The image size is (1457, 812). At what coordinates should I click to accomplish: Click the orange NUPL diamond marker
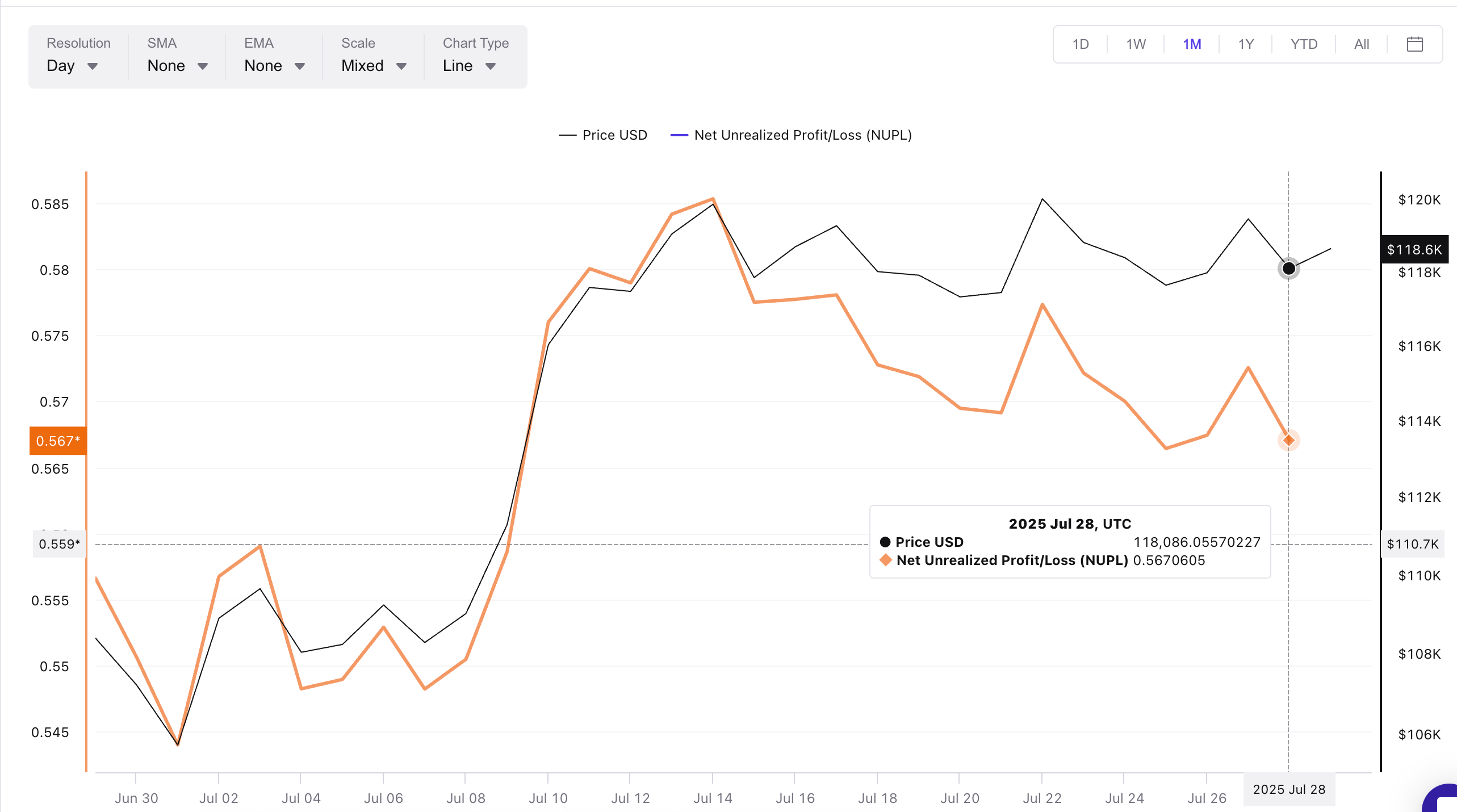[1288, 440]
